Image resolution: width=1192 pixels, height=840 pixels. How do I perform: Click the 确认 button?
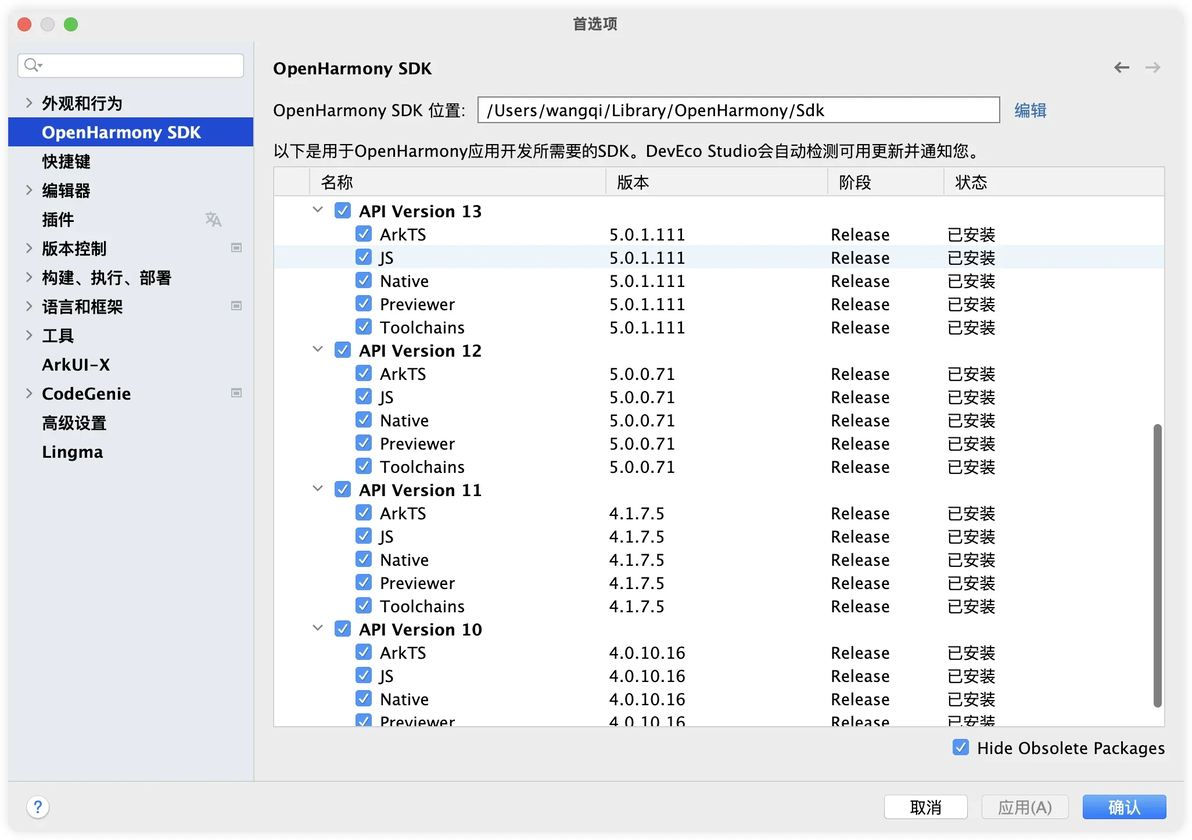click(x=1124, y=807)
